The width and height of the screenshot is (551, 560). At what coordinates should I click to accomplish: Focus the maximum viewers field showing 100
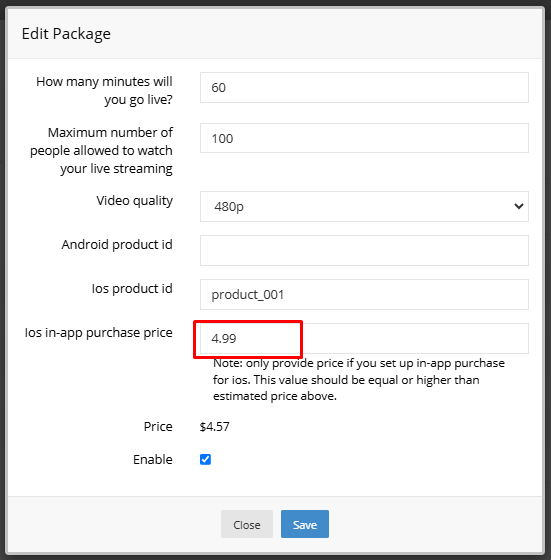(364, 138)
